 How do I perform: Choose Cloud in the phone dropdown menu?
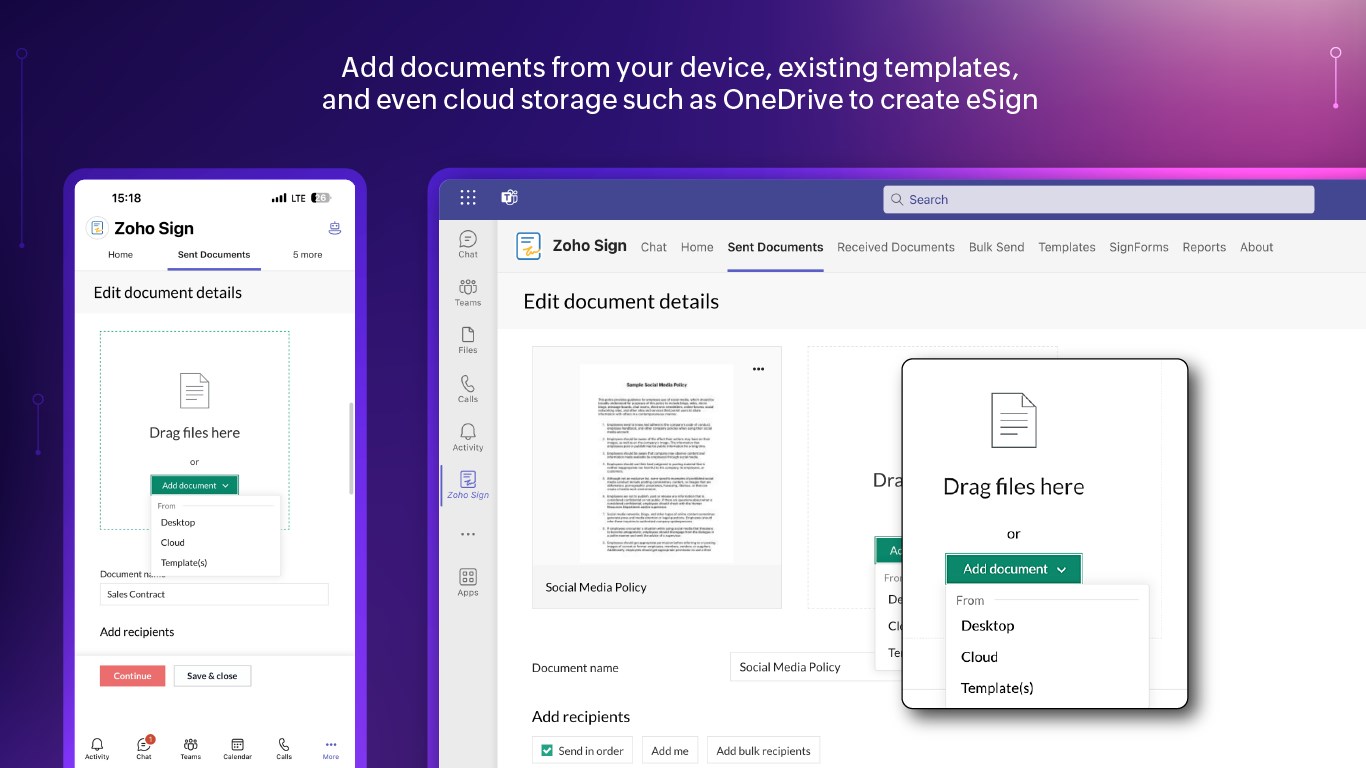point(173,542)
